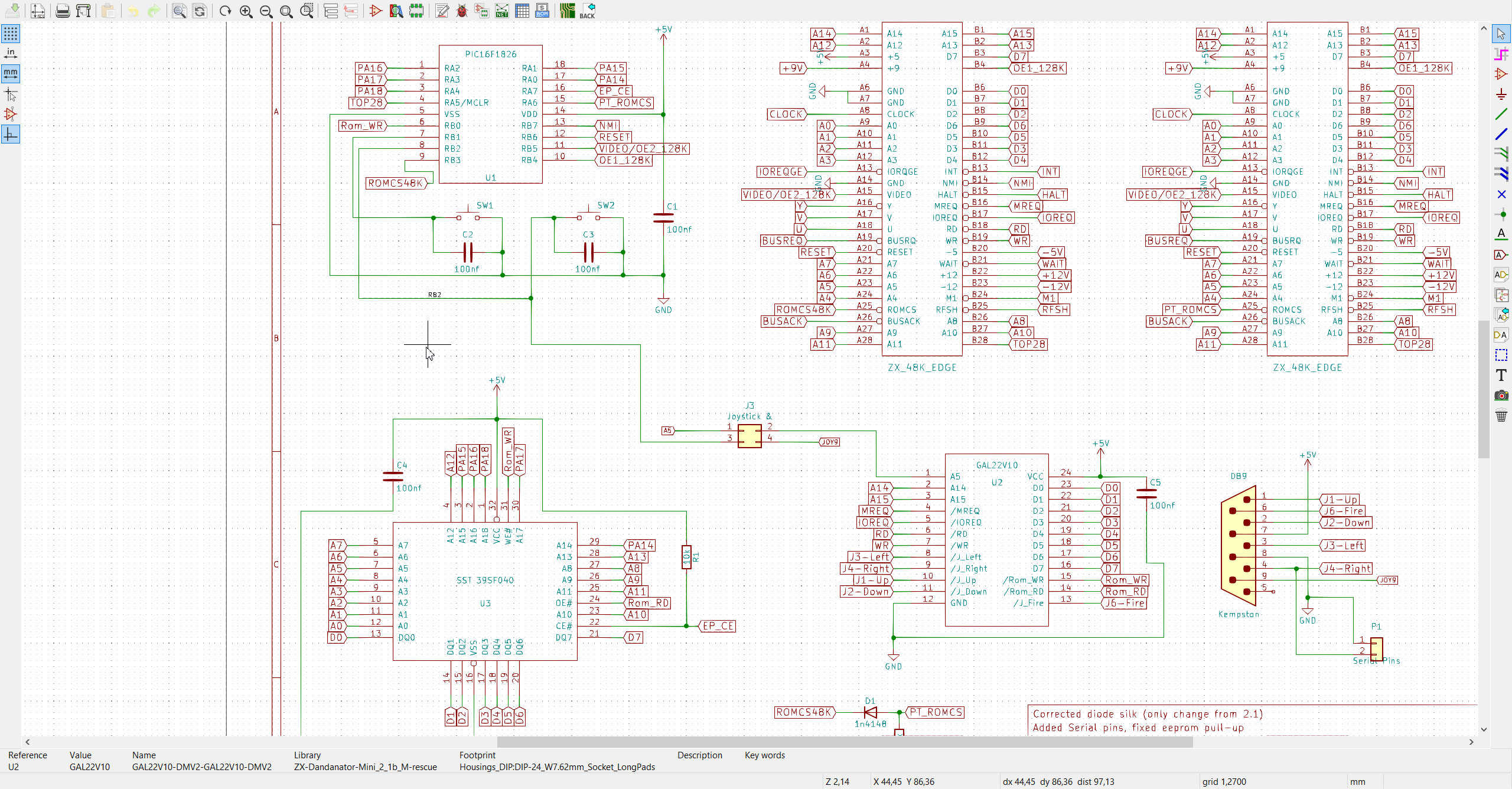The height and width of the screenshot is (789, 1512).
Task: Activate highlight net tool
Action: click(1501, 54)
